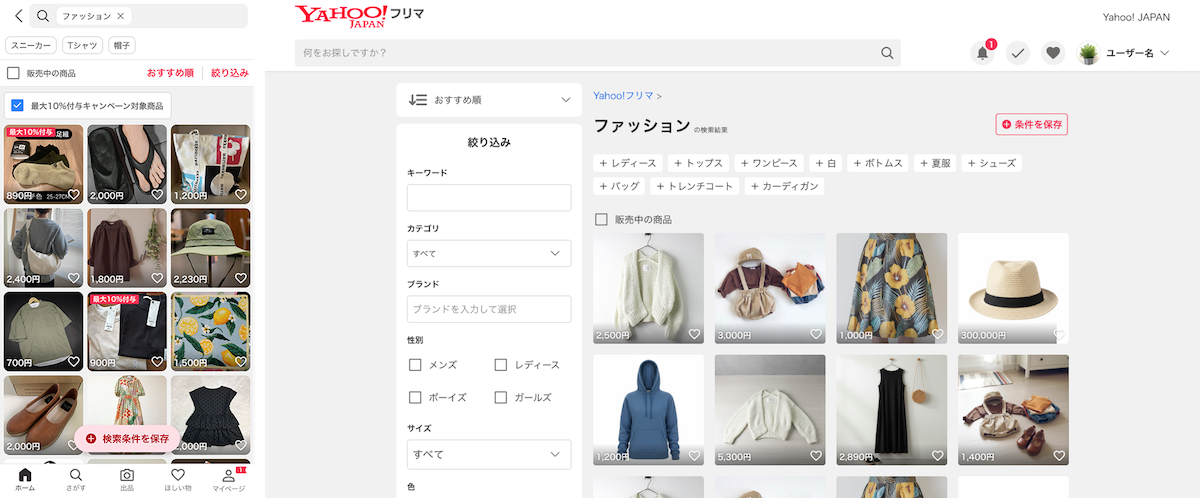
Task: Open notifications bell icon
Action: pyautogui.click(x=983, y=53)
